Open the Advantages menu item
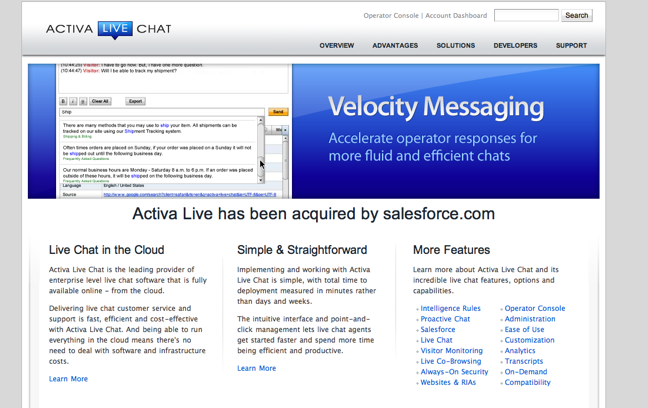This screenshot has height=408, width=648. pos(395,45)
